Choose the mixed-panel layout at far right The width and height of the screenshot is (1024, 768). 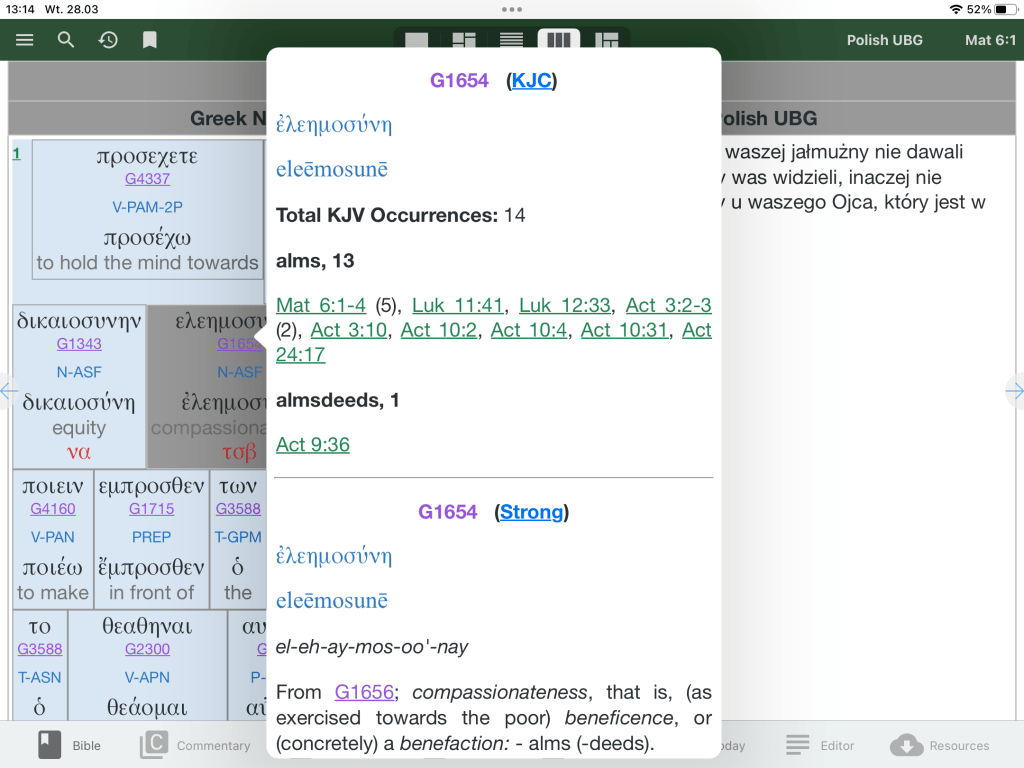tap(606, 41)
